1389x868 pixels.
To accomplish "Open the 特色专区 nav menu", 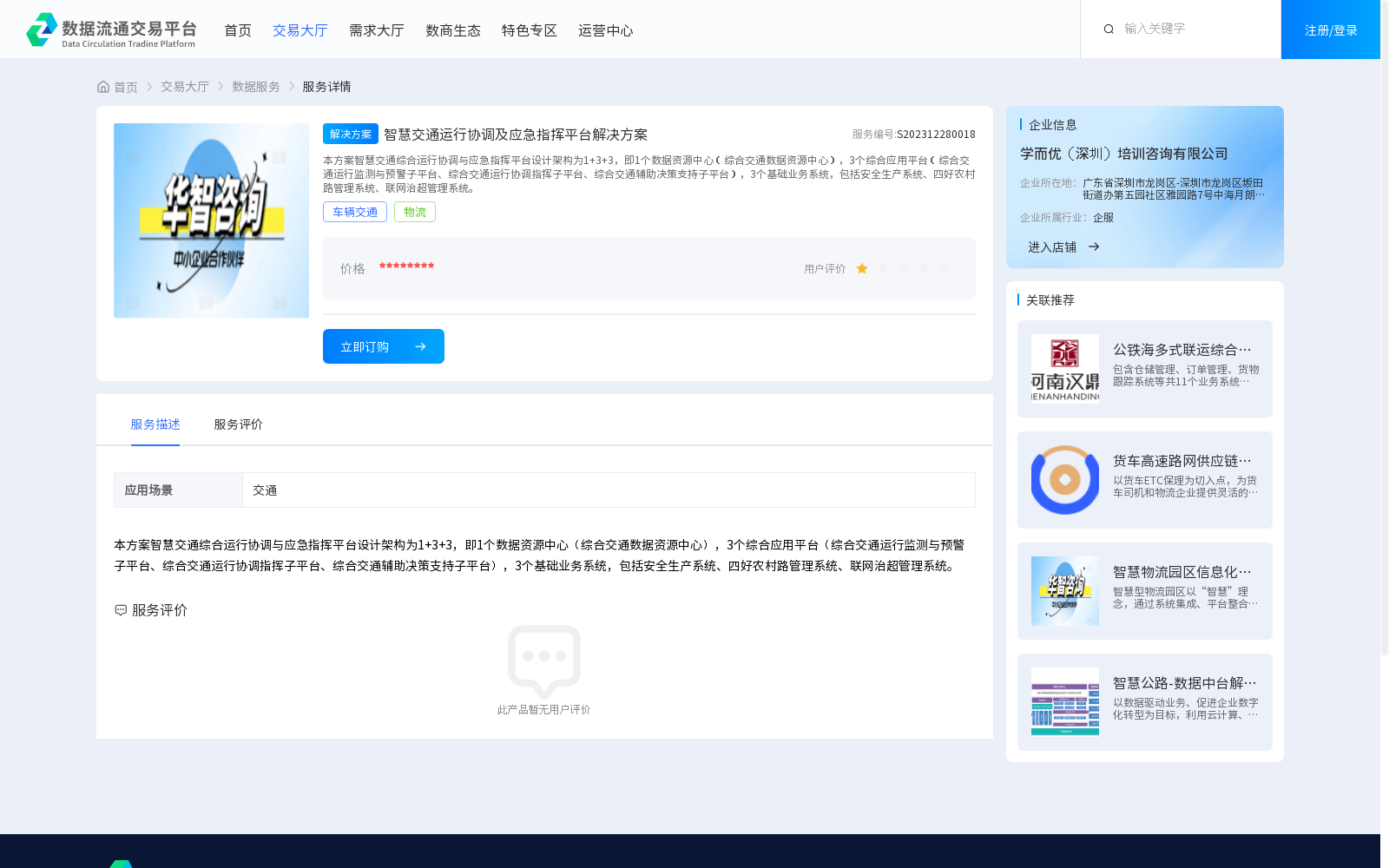I will coord(530,30).
